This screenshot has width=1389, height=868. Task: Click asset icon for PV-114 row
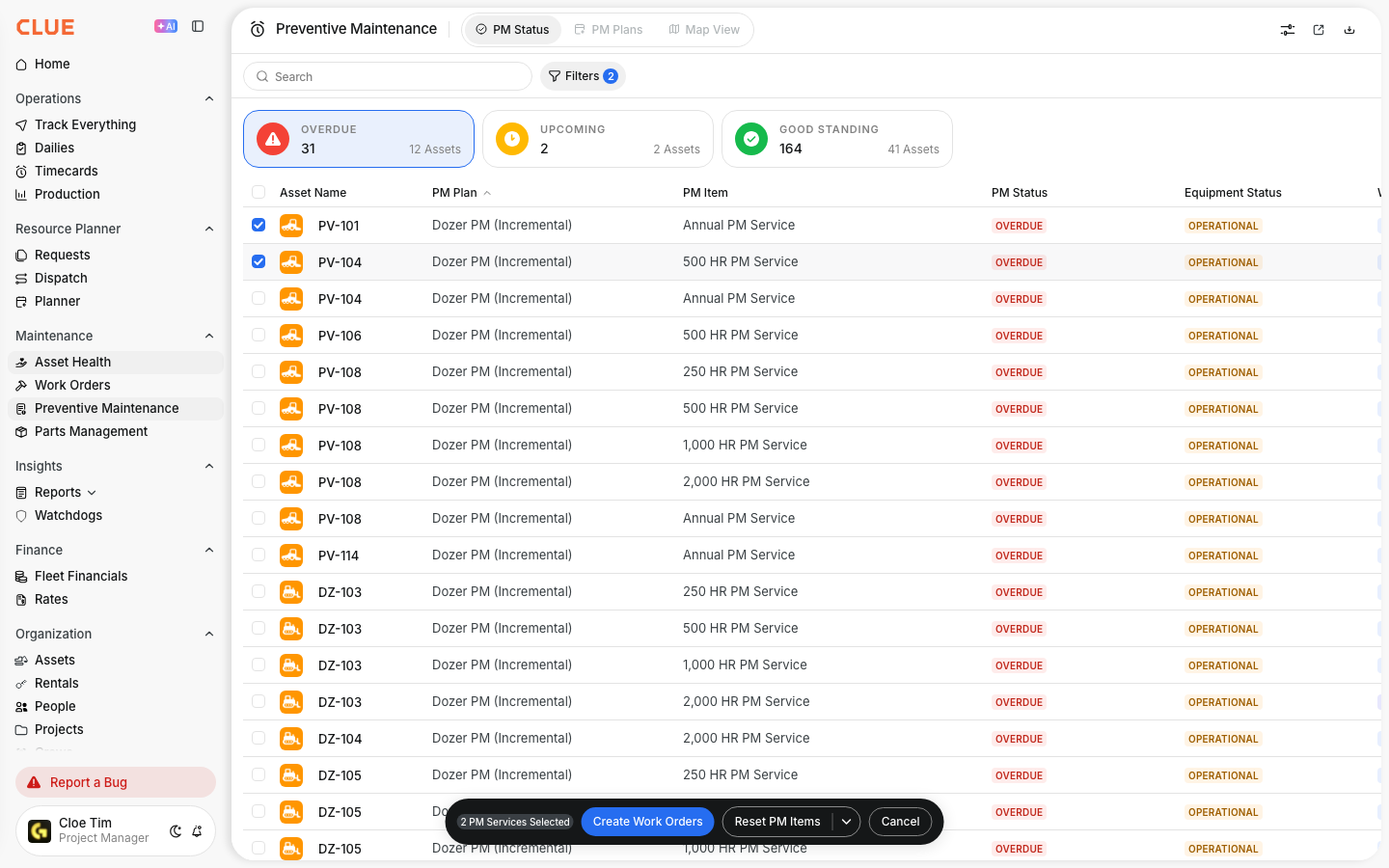tap(291, 556)
